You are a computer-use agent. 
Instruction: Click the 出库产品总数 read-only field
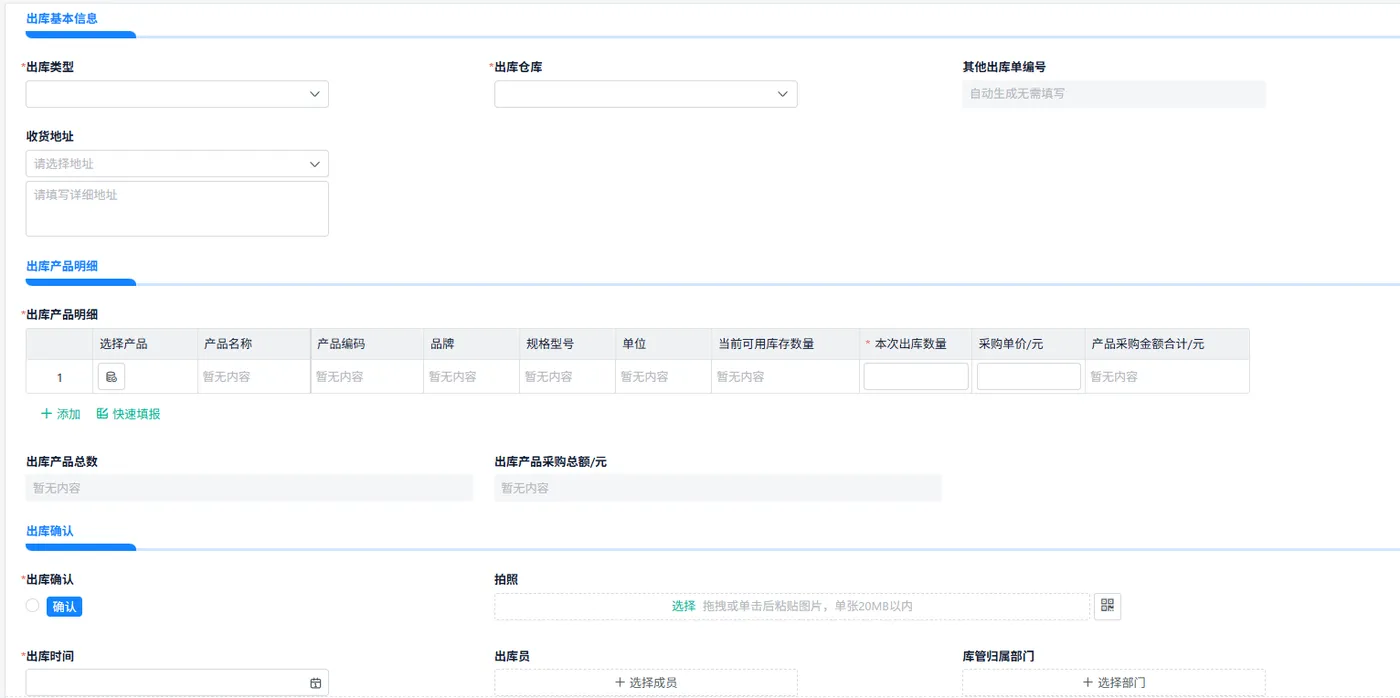click(x=249, y=488)
